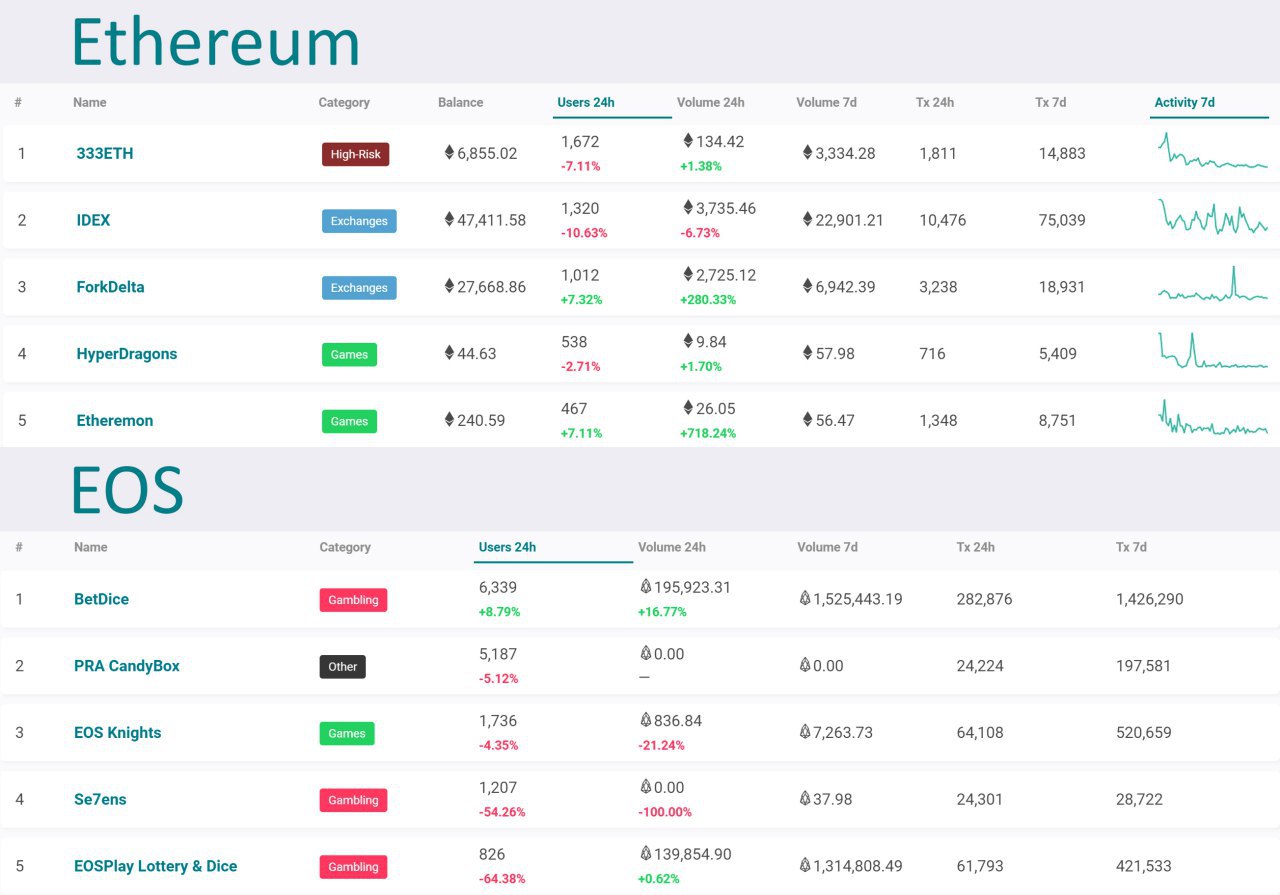View the ForkDelta activity 7d sparkline

click(x=1213, y=284)
